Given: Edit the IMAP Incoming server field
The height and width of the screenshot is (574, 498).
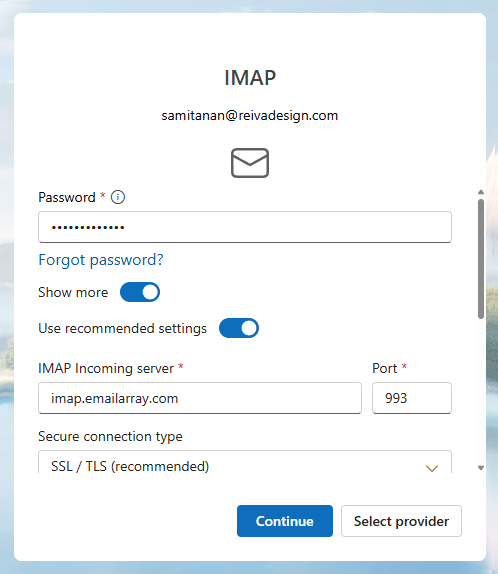Looking at the screenshot, I should [200, 398].
